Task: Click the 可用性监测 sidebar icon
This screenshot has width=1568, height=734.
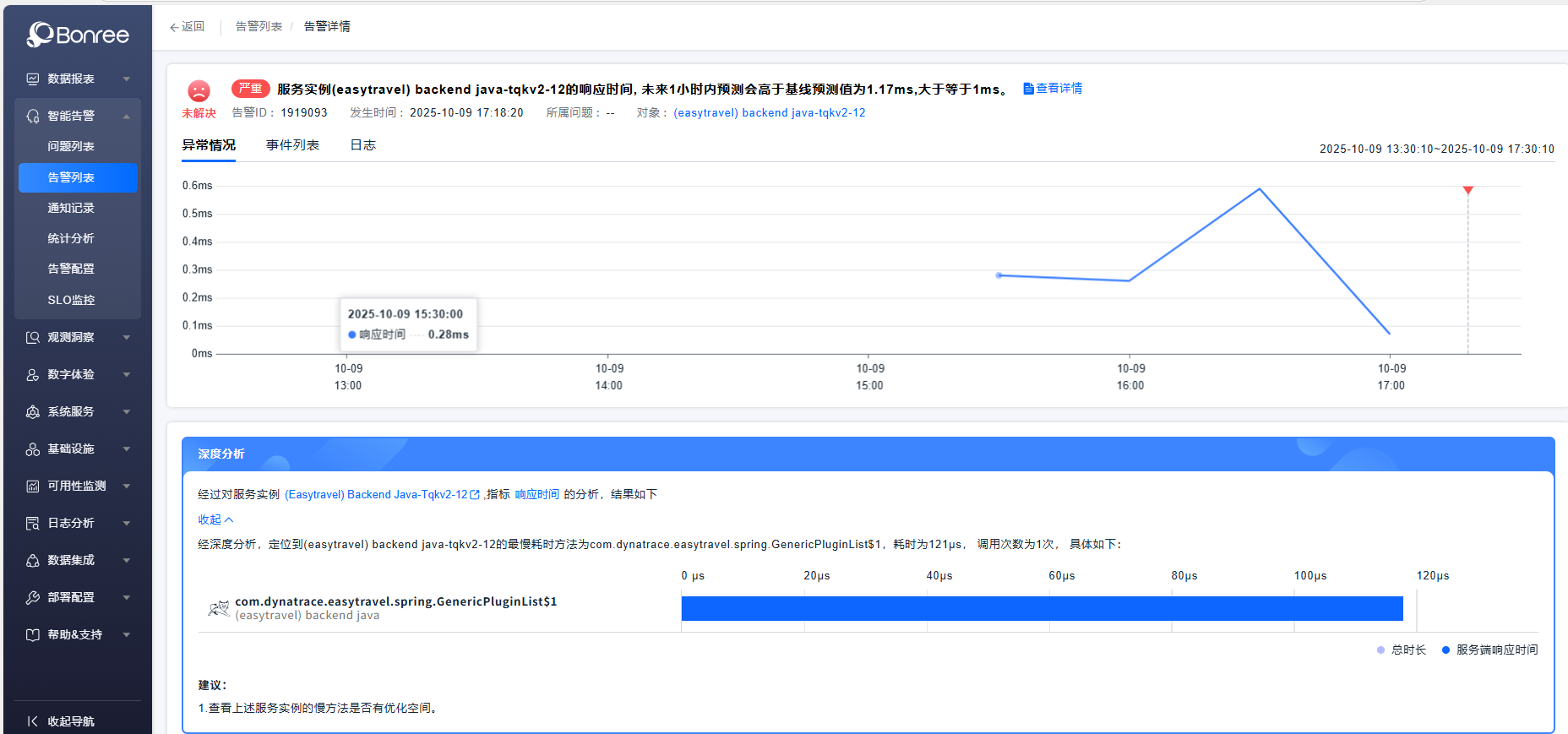Action: coord(33,486)
